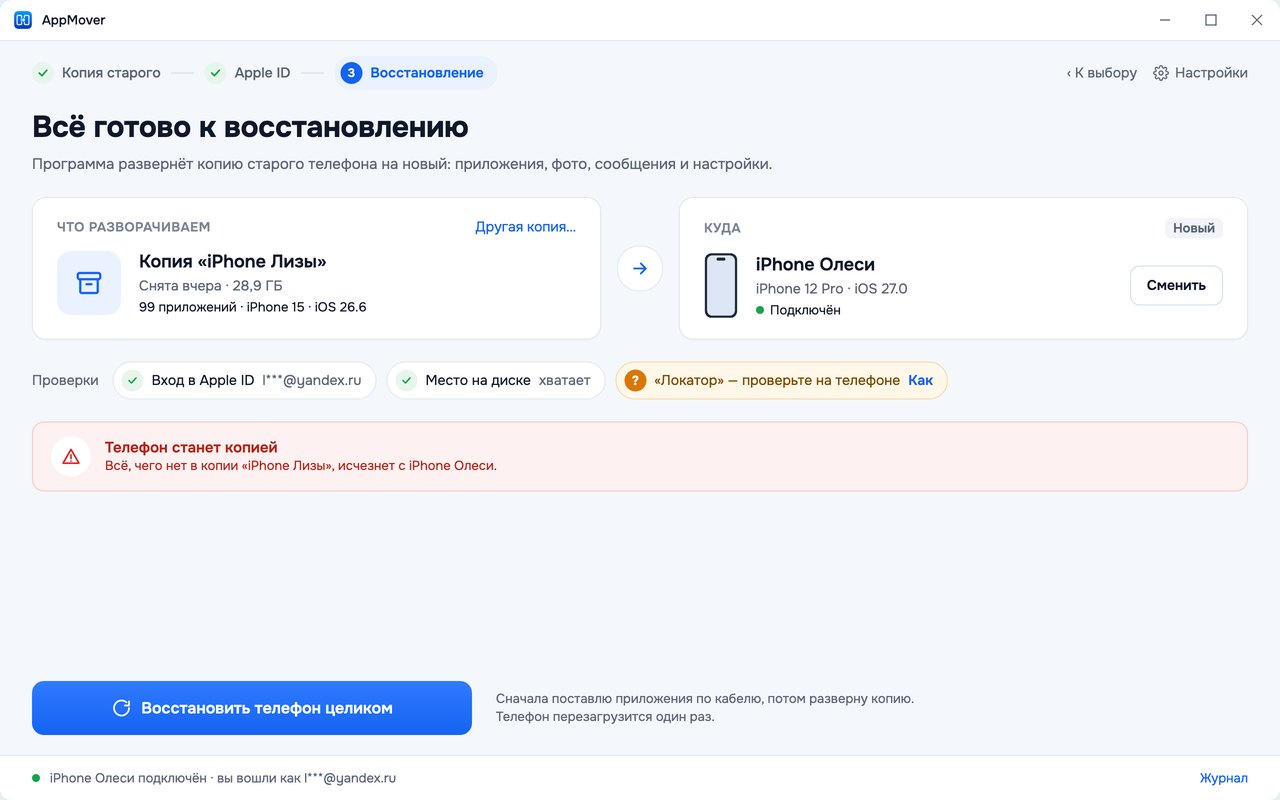The image size is (1280, 800).
Task: Minimize the AppMover window
Action: coord(1165,20)
